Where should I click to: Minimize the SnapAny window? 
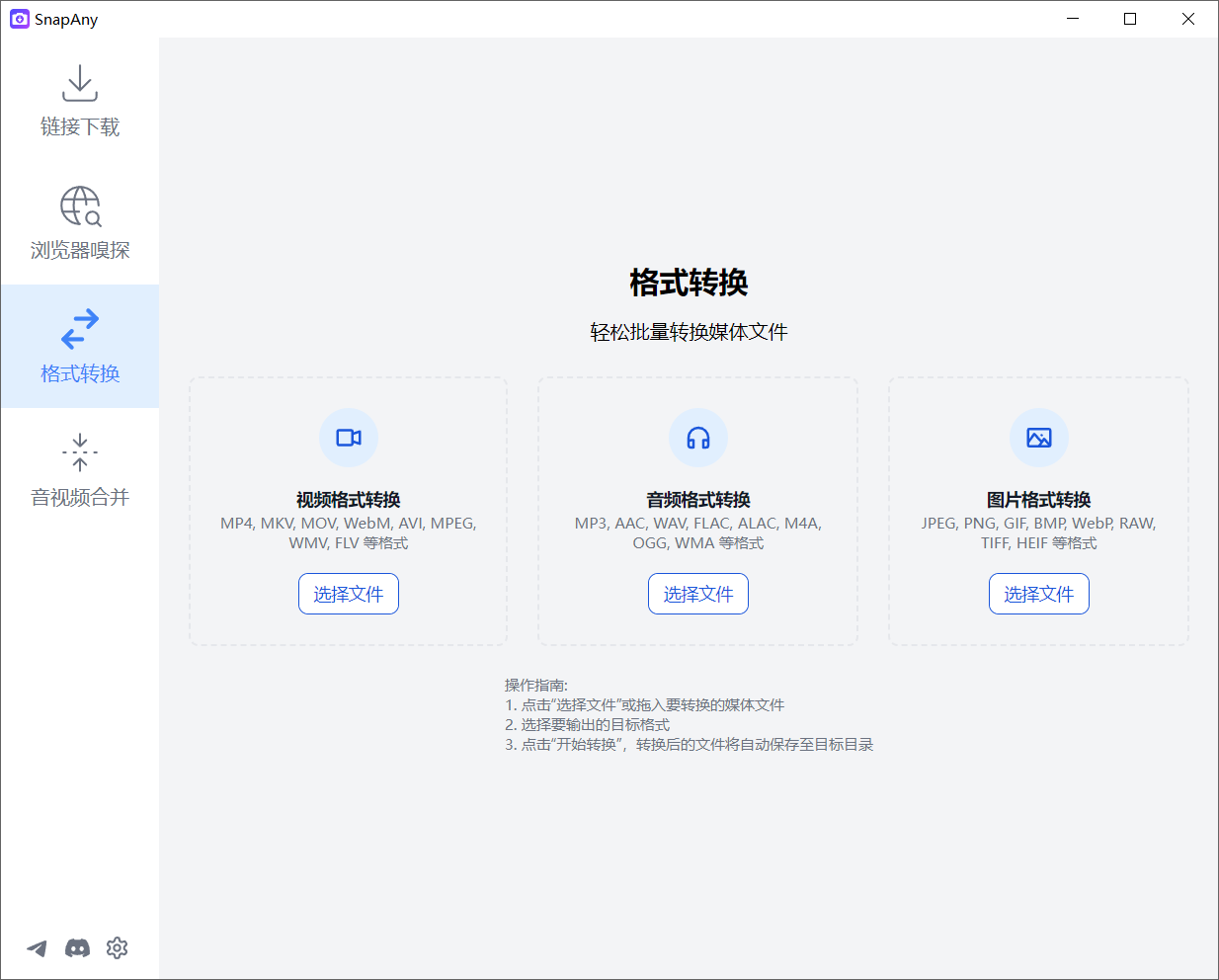[1072, 19]
